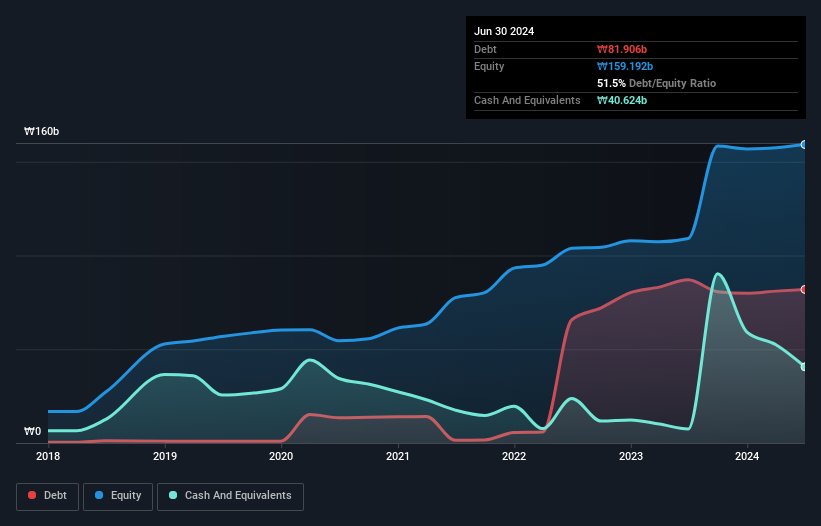Click the 2023 x-axis label

click(x=631, y=456)
